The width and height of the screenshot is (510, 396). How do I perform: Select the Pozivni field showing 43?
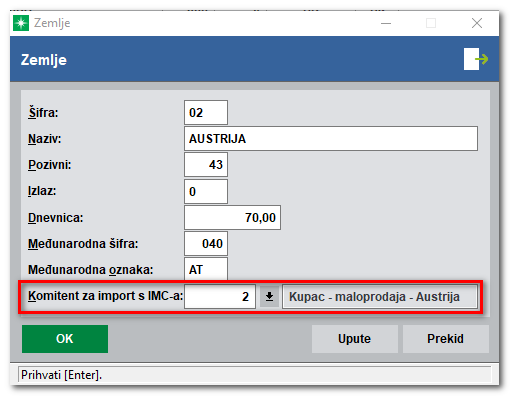[x=206, y=165]
